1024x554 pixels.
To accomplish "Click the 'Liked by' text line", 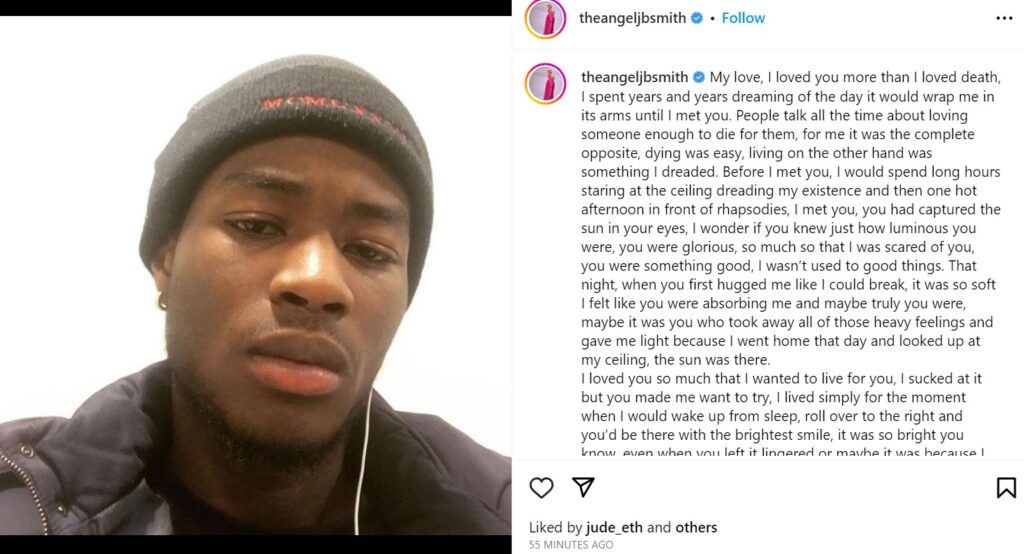I will 623,527.
